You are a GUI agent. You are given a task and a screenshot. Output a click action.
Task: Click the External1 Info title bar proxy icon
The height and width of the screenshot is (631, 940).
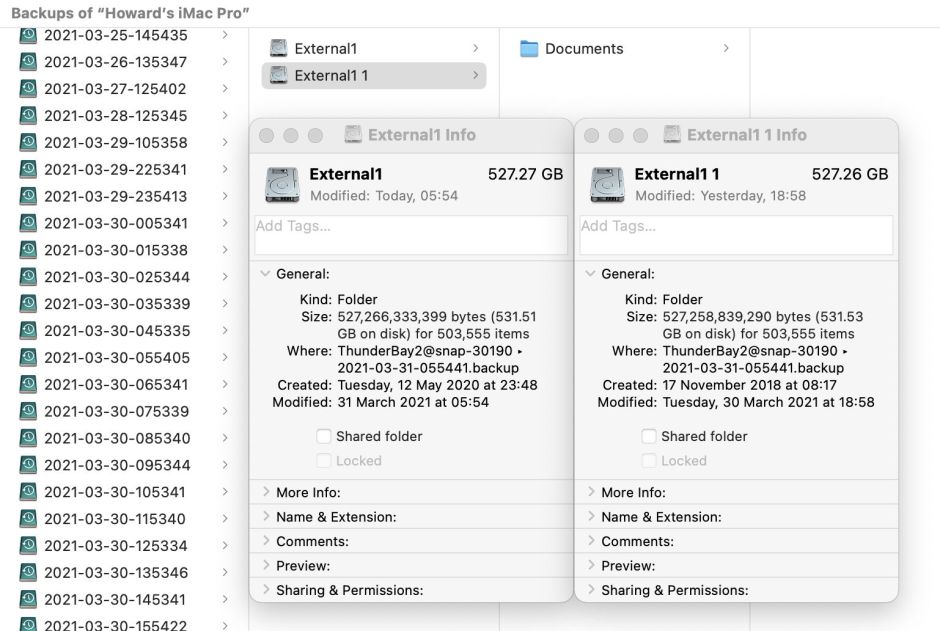(353, 135)
